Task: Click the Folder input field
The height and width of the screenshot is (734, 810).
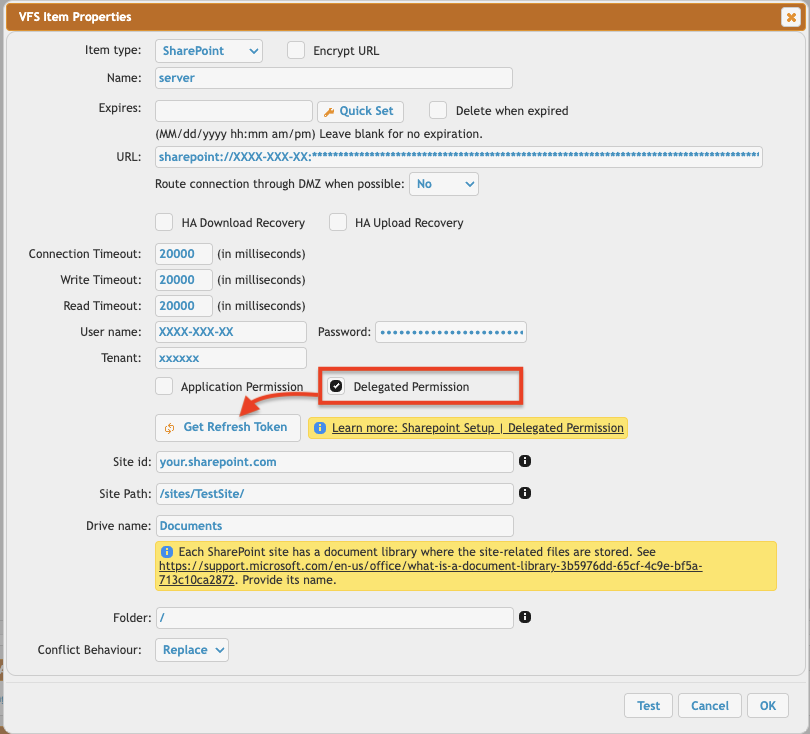Action: pyautogui.click(x=335, y=618)
